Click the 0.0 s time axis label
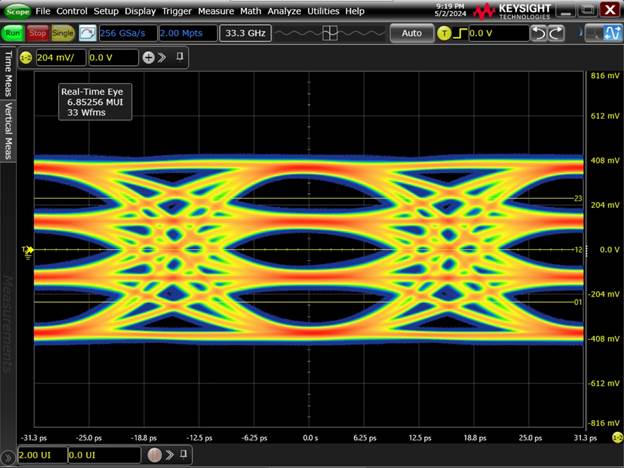Image resolution: width=624 pixels, height=468 pixels. (310, 438)
